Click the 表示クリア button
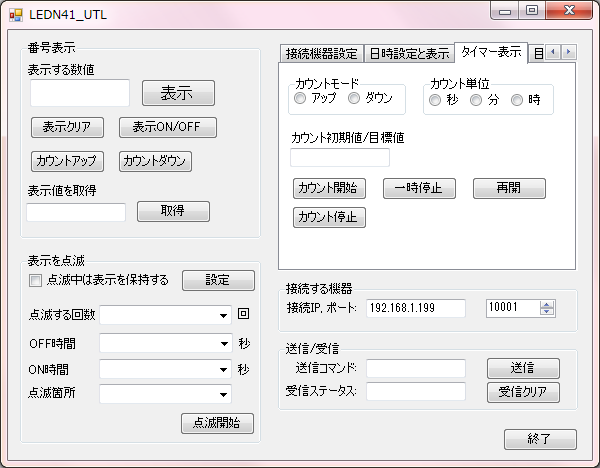Viewport: 600px width, 468px height. (x=67, y=127)
